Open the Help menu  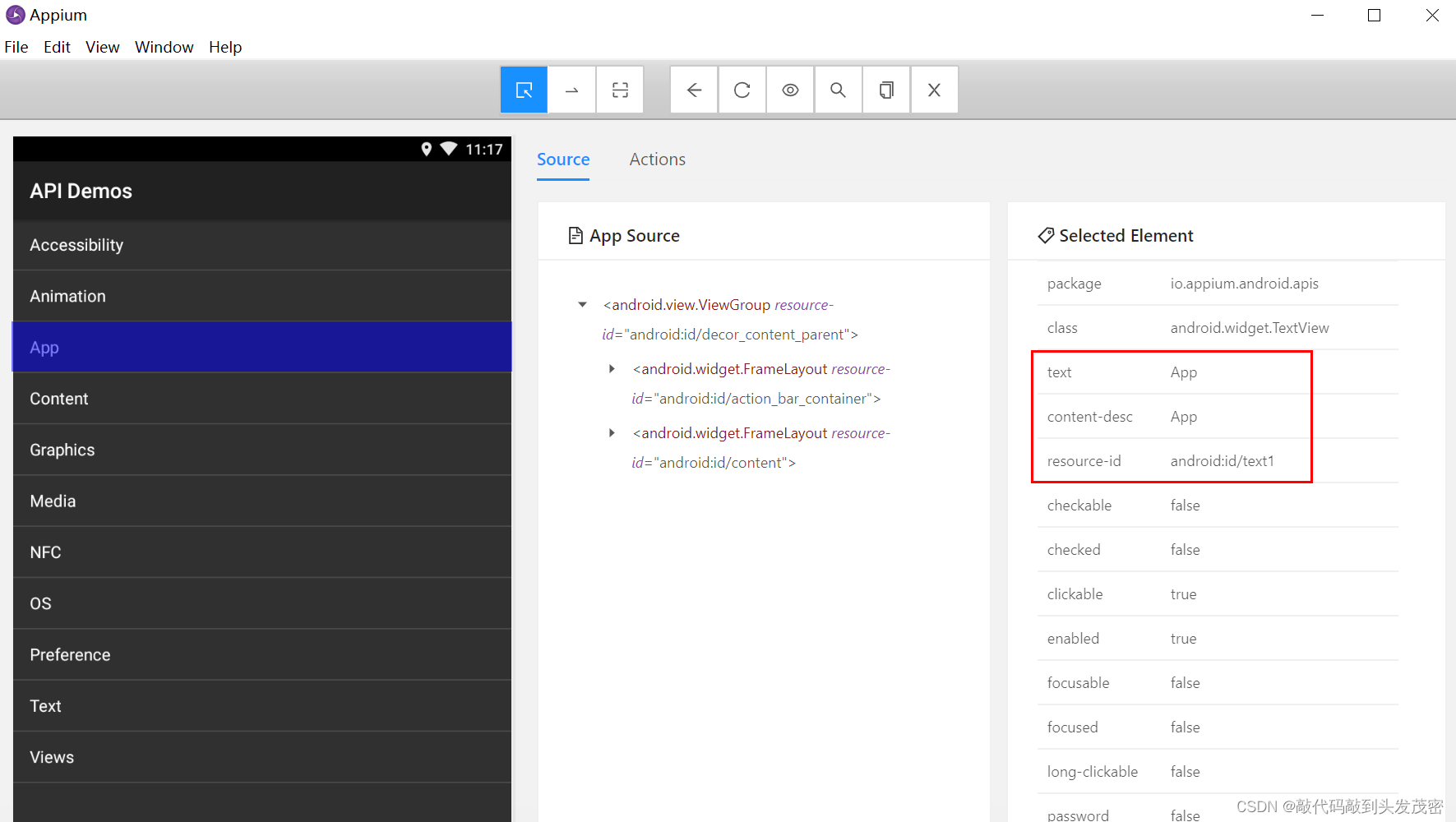point(225,47)
